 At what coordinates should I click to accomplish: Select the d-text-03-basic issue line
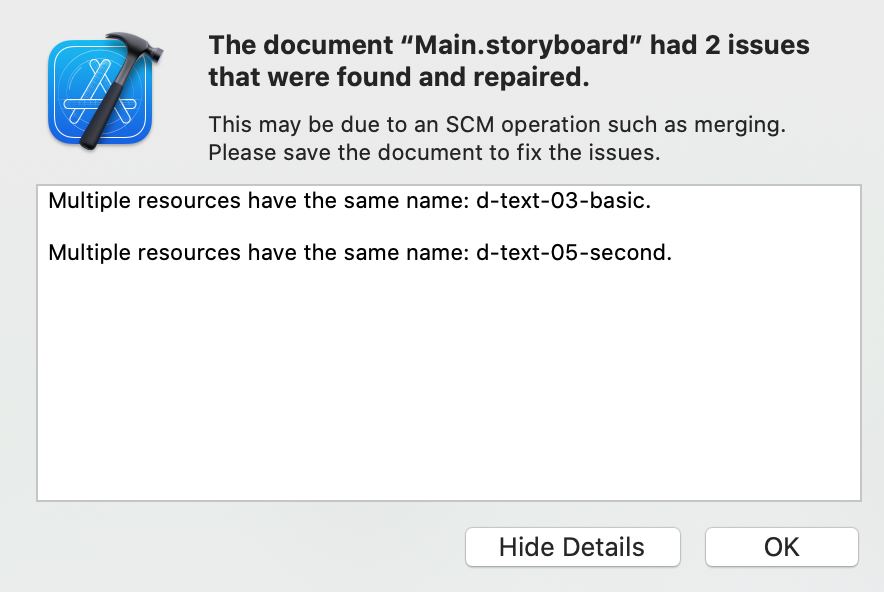click(350, 201)
